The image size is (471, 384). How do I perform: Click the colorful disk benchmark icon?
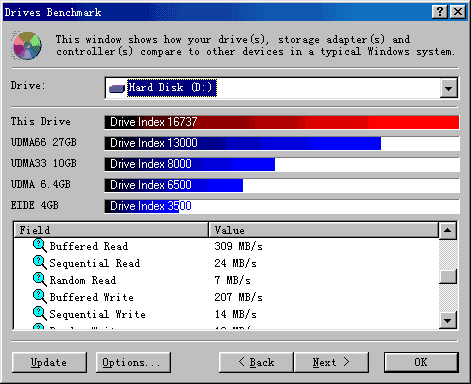[x=27, y=46]
